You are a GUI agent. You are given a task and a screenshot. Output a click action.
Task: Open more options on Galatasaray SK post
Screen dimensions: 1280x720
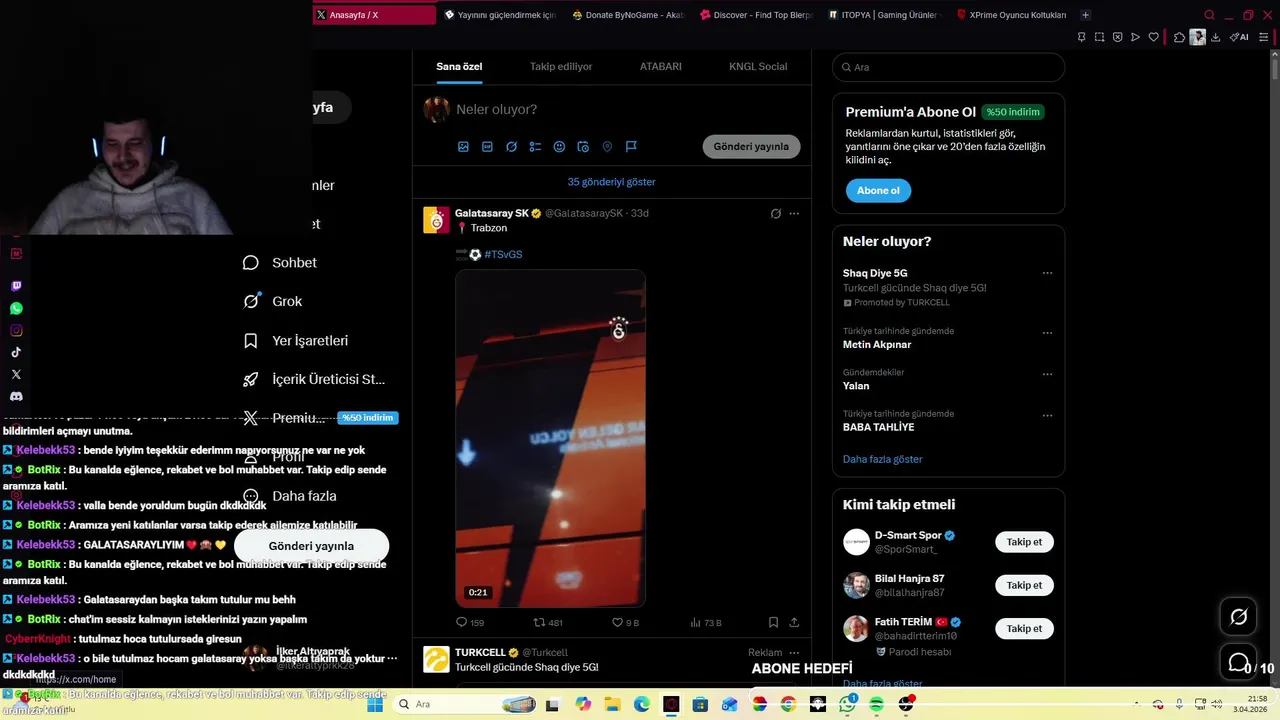[x=794, y=213]
